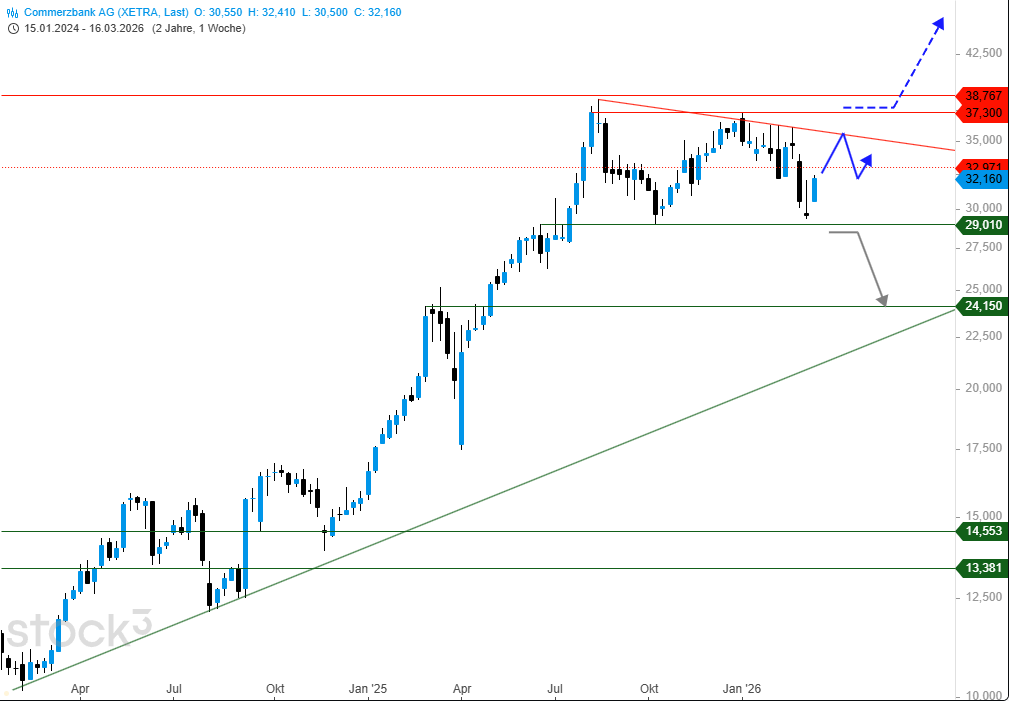This screenshot has height=701, width=1009.
Task: Click the green 24,150 support label
Action: pos(984,307)
